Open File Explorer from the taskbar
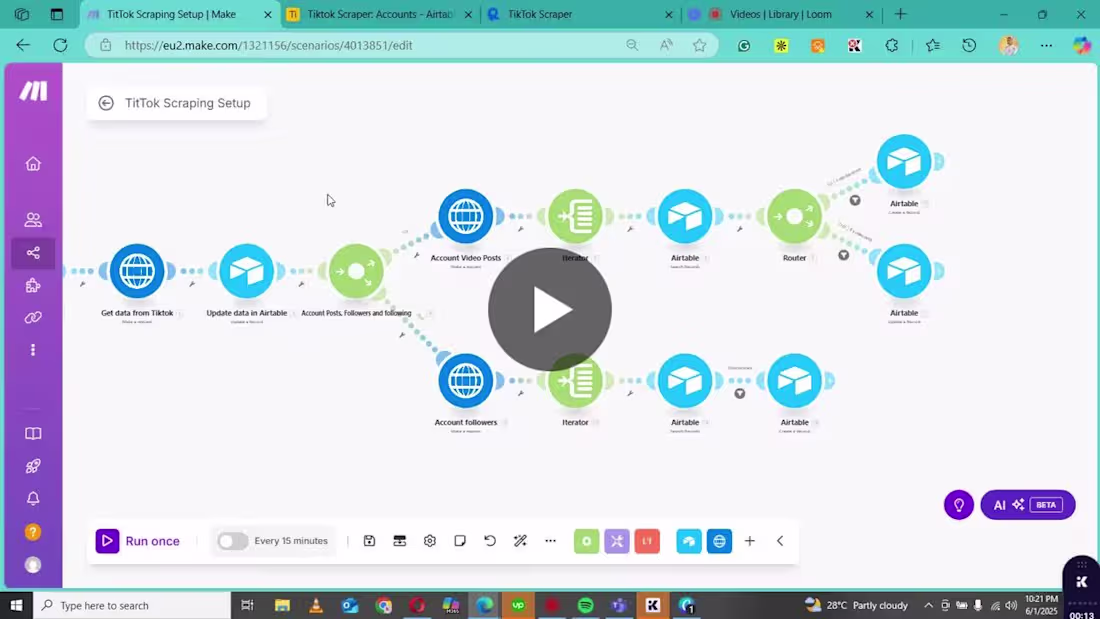 click(282, 605)
